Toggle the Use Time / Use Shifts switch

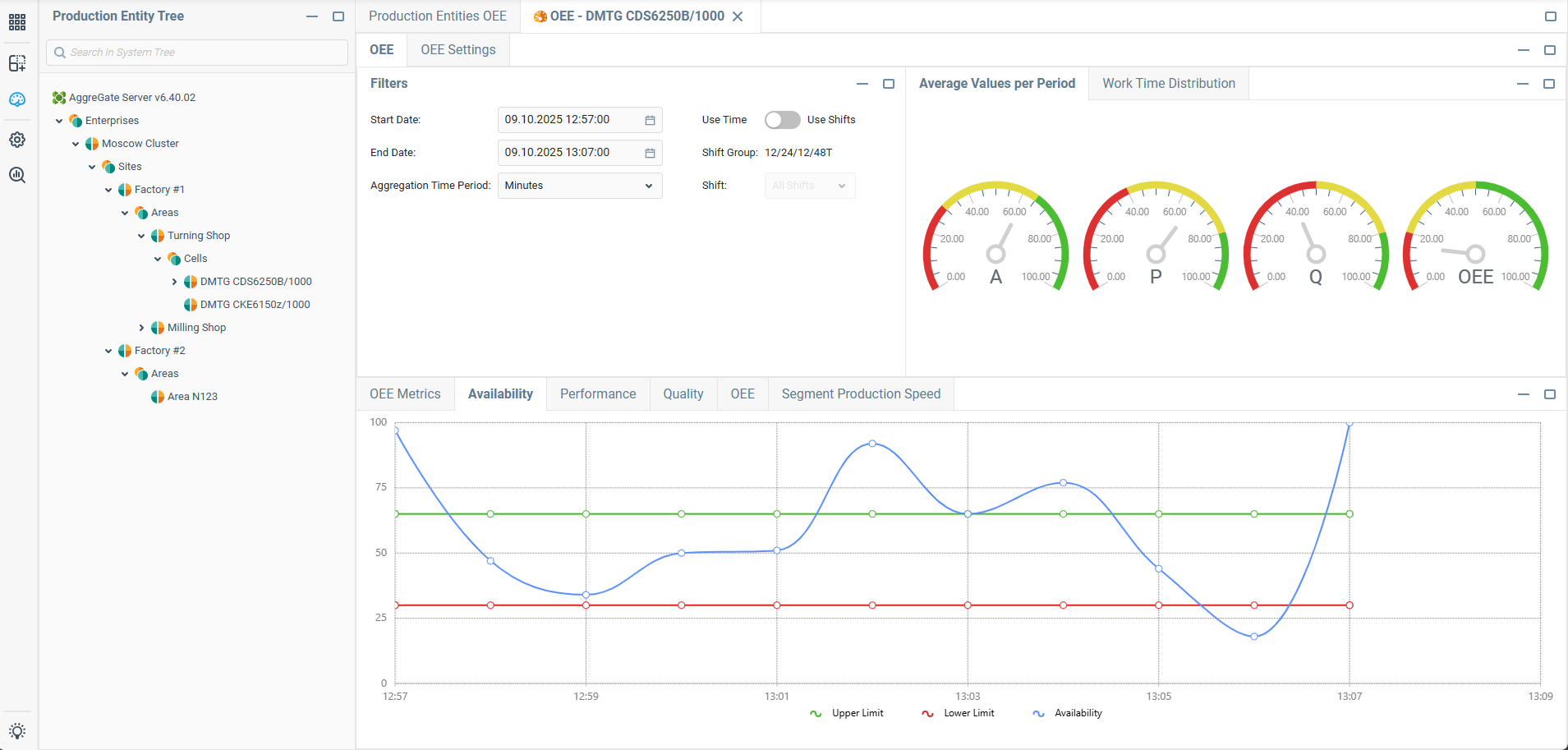click(x=782, y=120)
